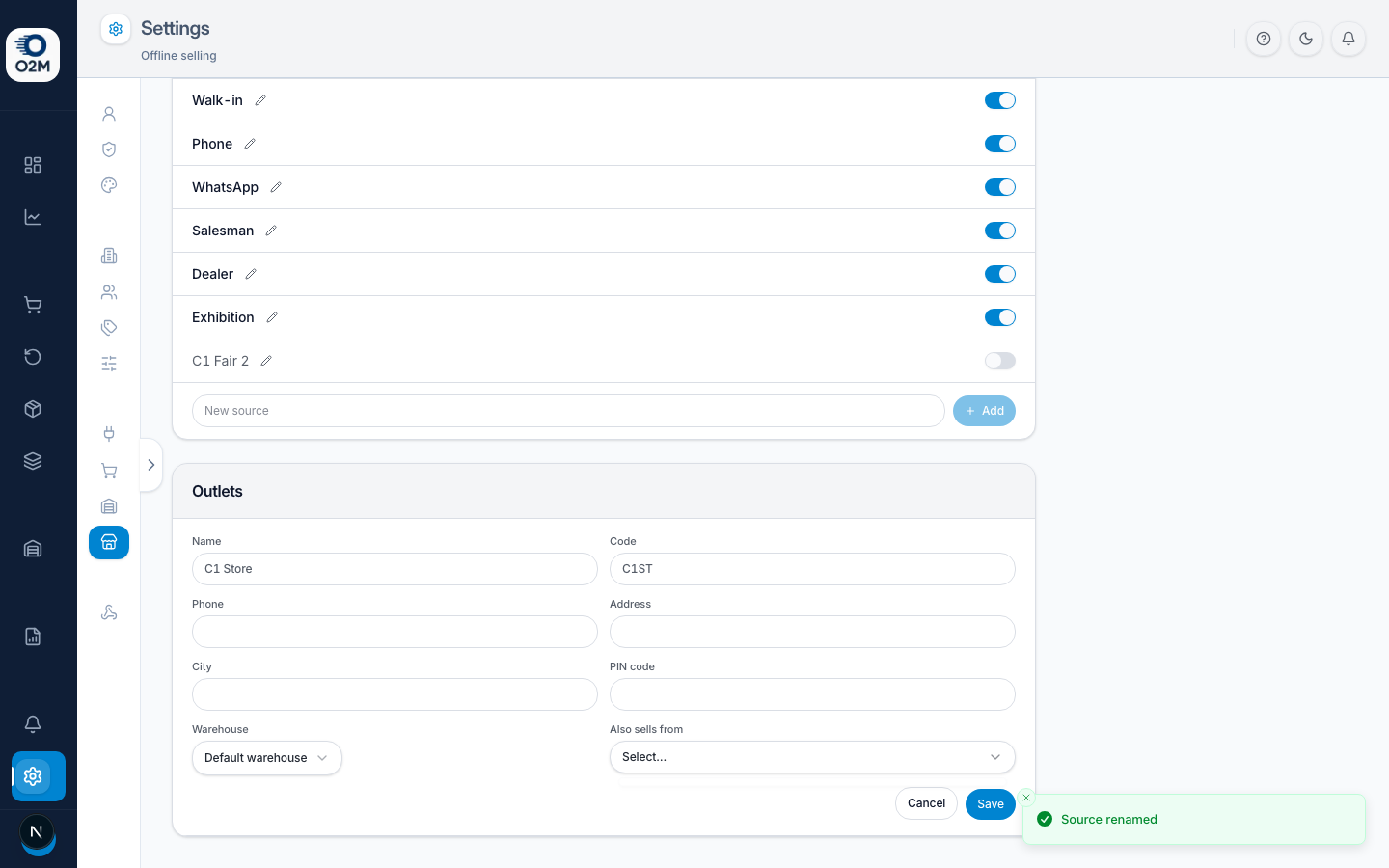
Task: Edit the Salesman source name via pencil icon
Action: (271, 231)
